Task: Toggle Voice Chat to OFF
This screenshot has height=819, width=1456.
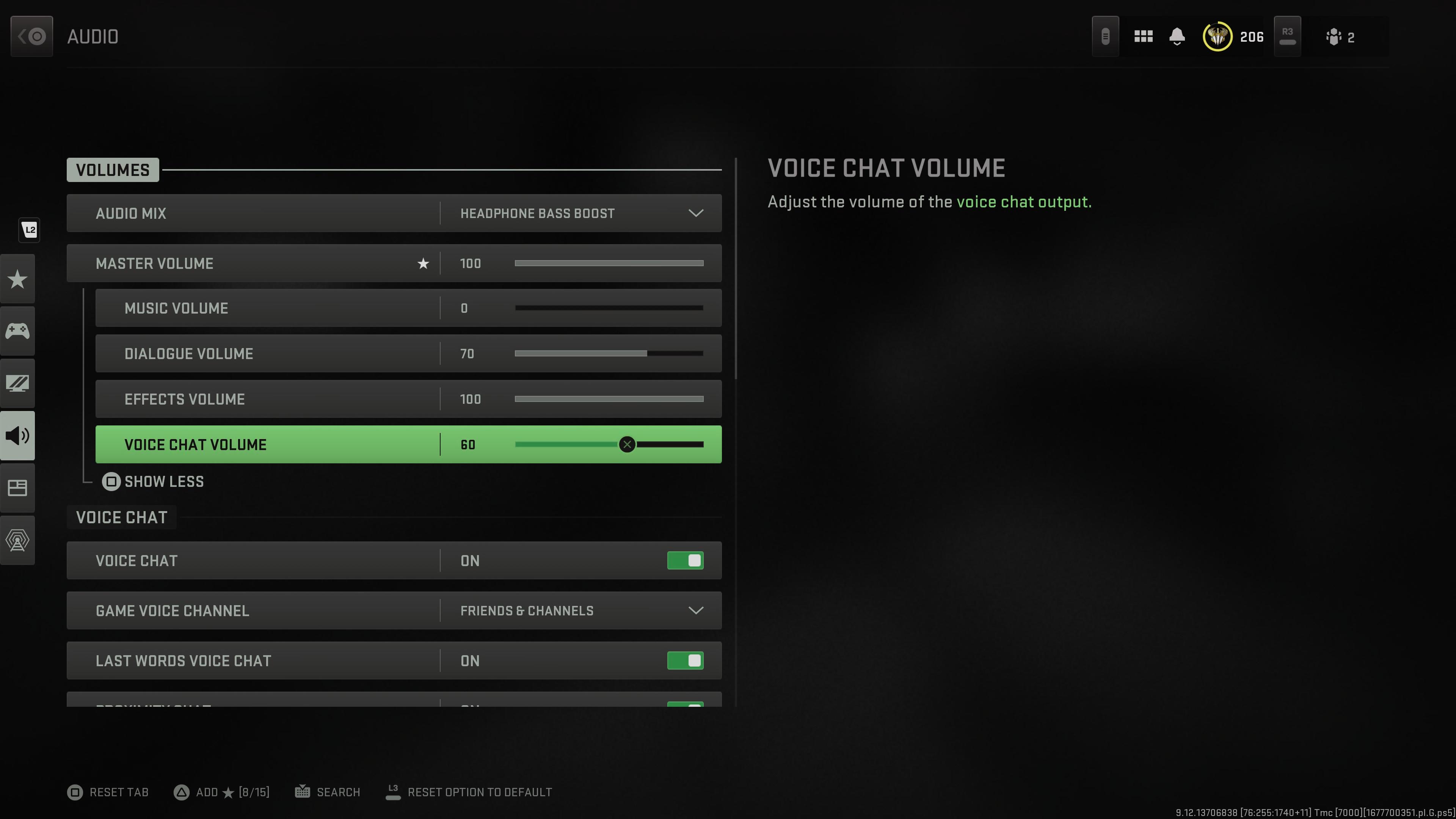Action: point(685,560)
